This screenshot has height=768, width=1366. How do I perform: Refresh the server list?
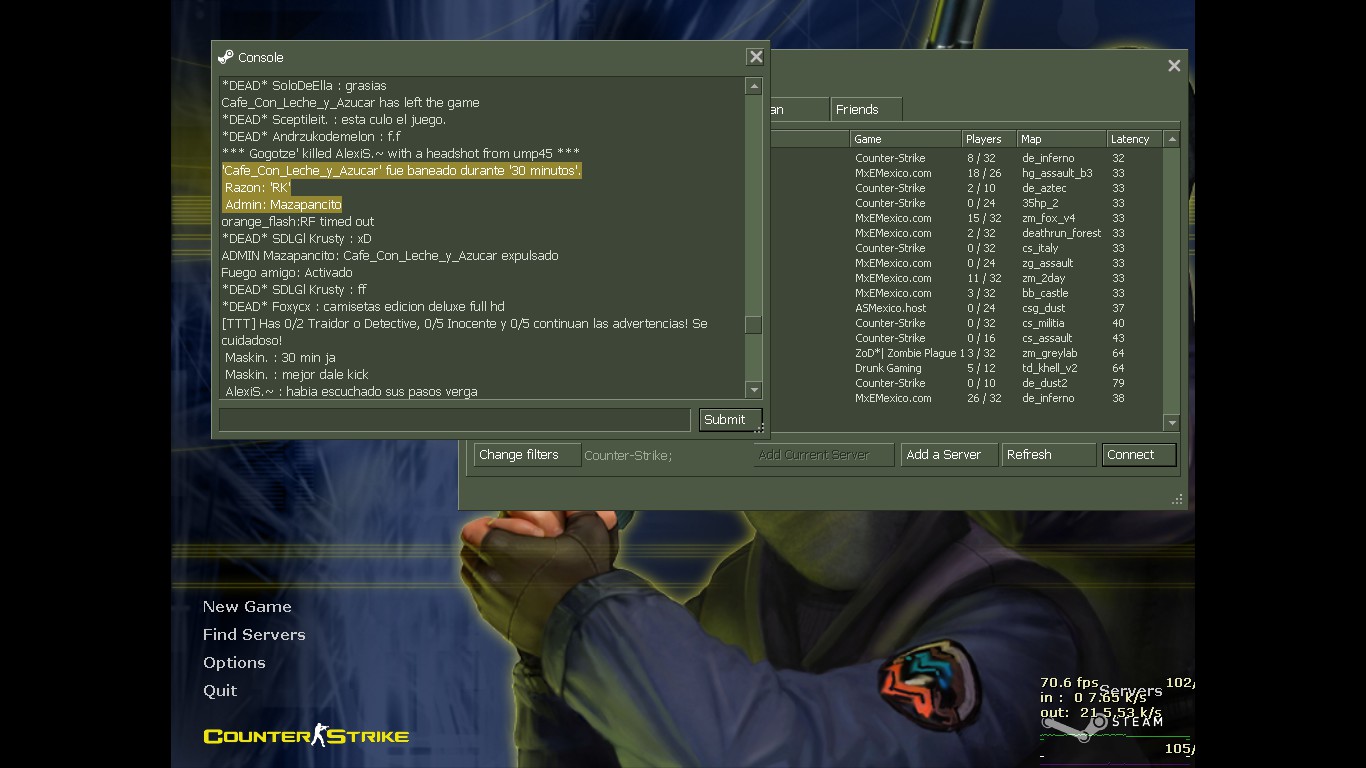[x=1049, y=455]
